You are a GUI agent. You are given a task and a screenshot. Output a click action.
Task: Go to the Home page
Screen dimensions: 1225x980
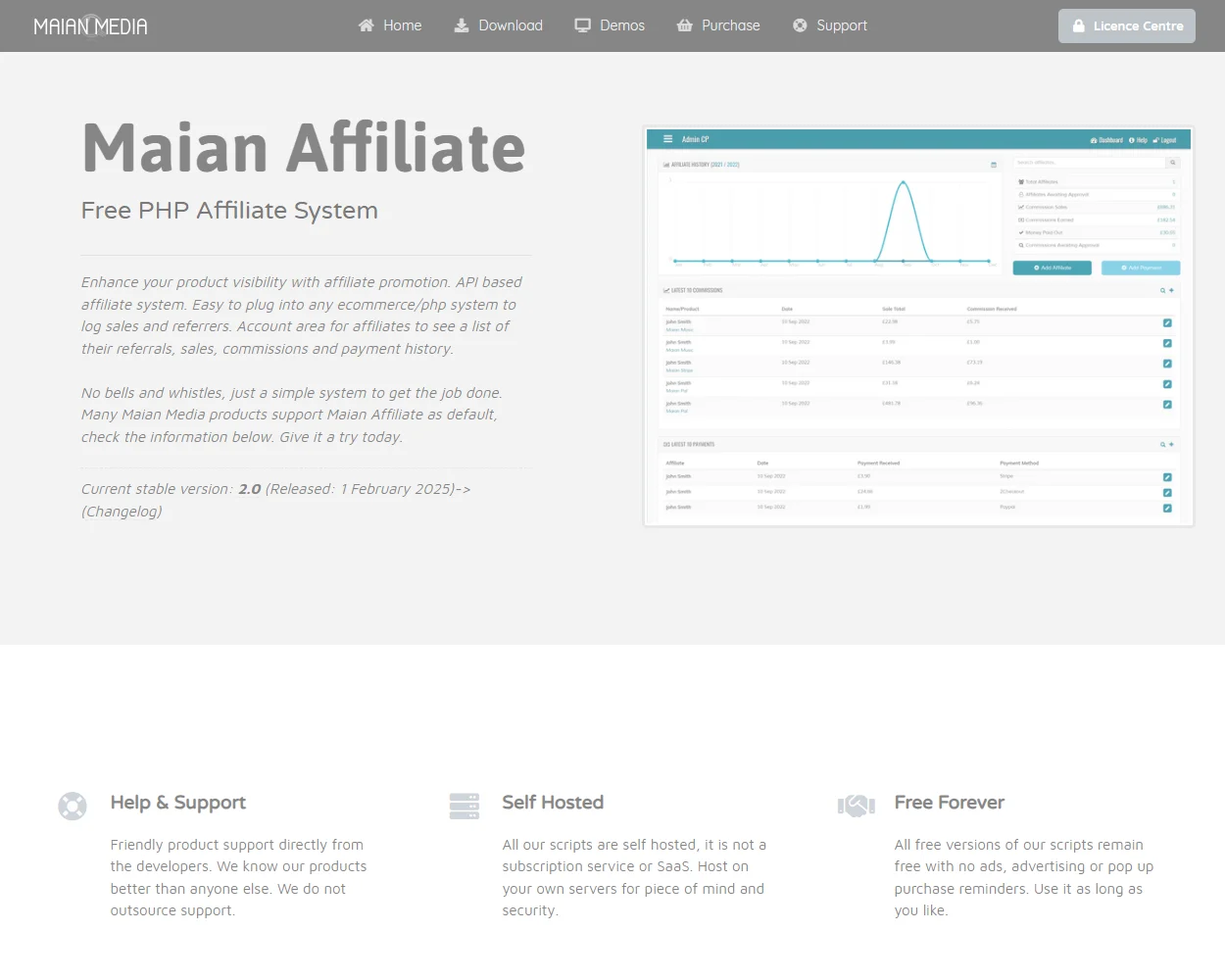pos(389,25)
